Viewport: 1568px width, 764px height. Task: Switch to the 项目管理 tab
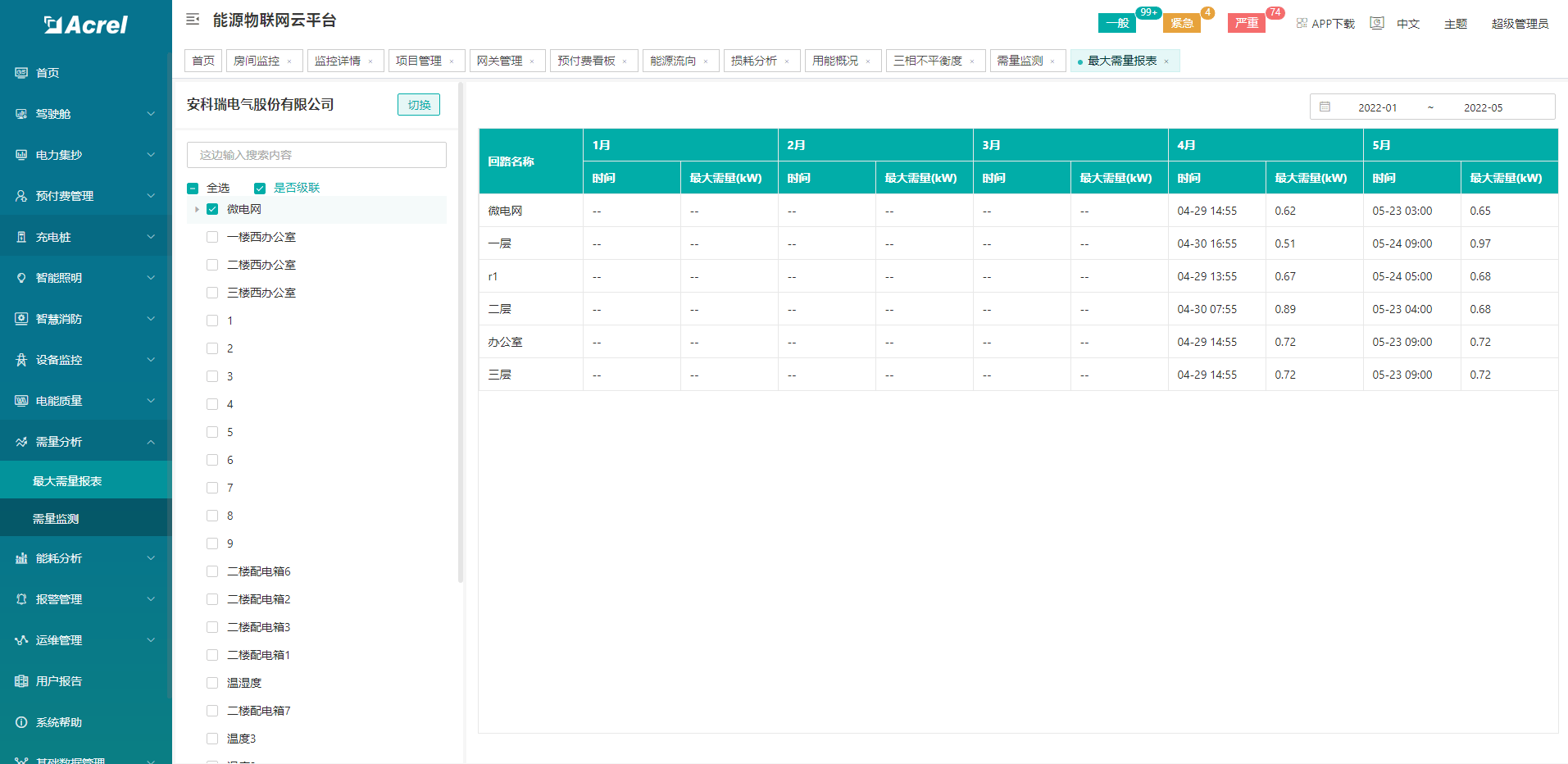coord(425,61)
